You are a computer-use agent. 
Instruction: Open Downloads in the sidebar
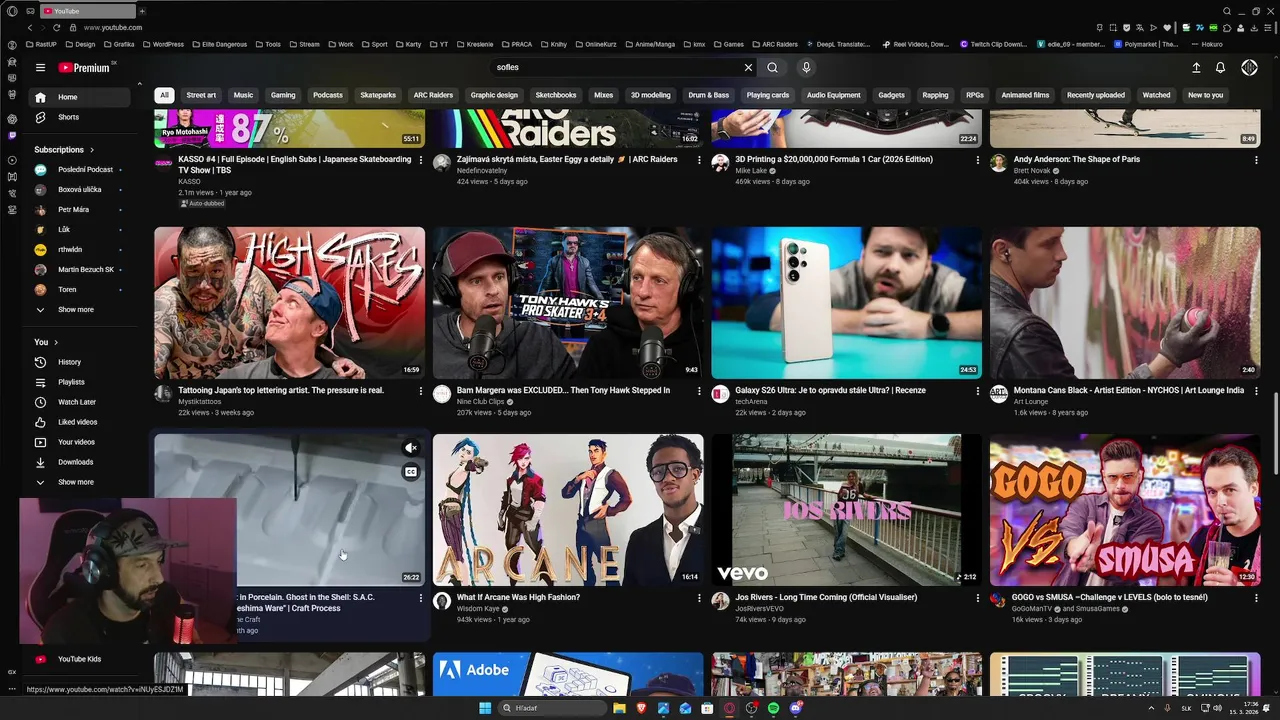click(x=80, y=462)
